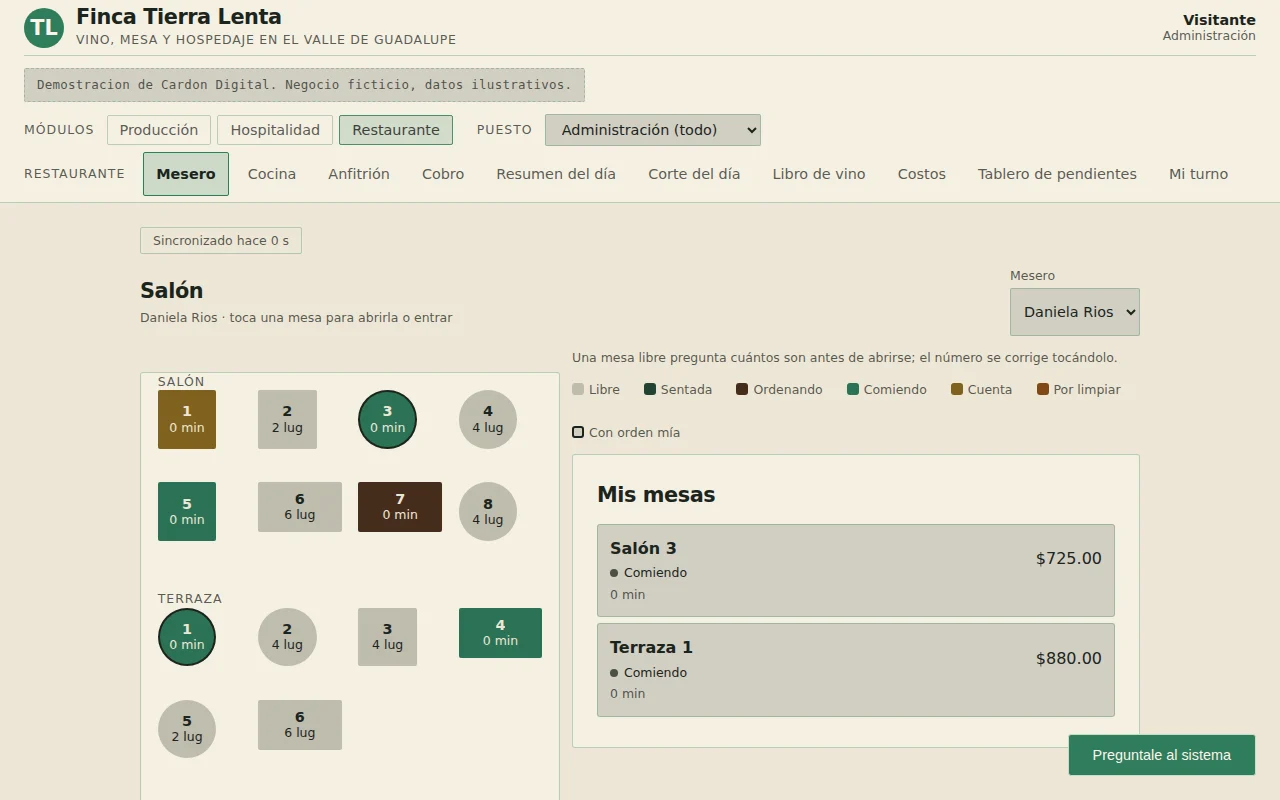The image size is (1280, 800).
Task: Open Salón round table 3
Action: pos(387,419)
